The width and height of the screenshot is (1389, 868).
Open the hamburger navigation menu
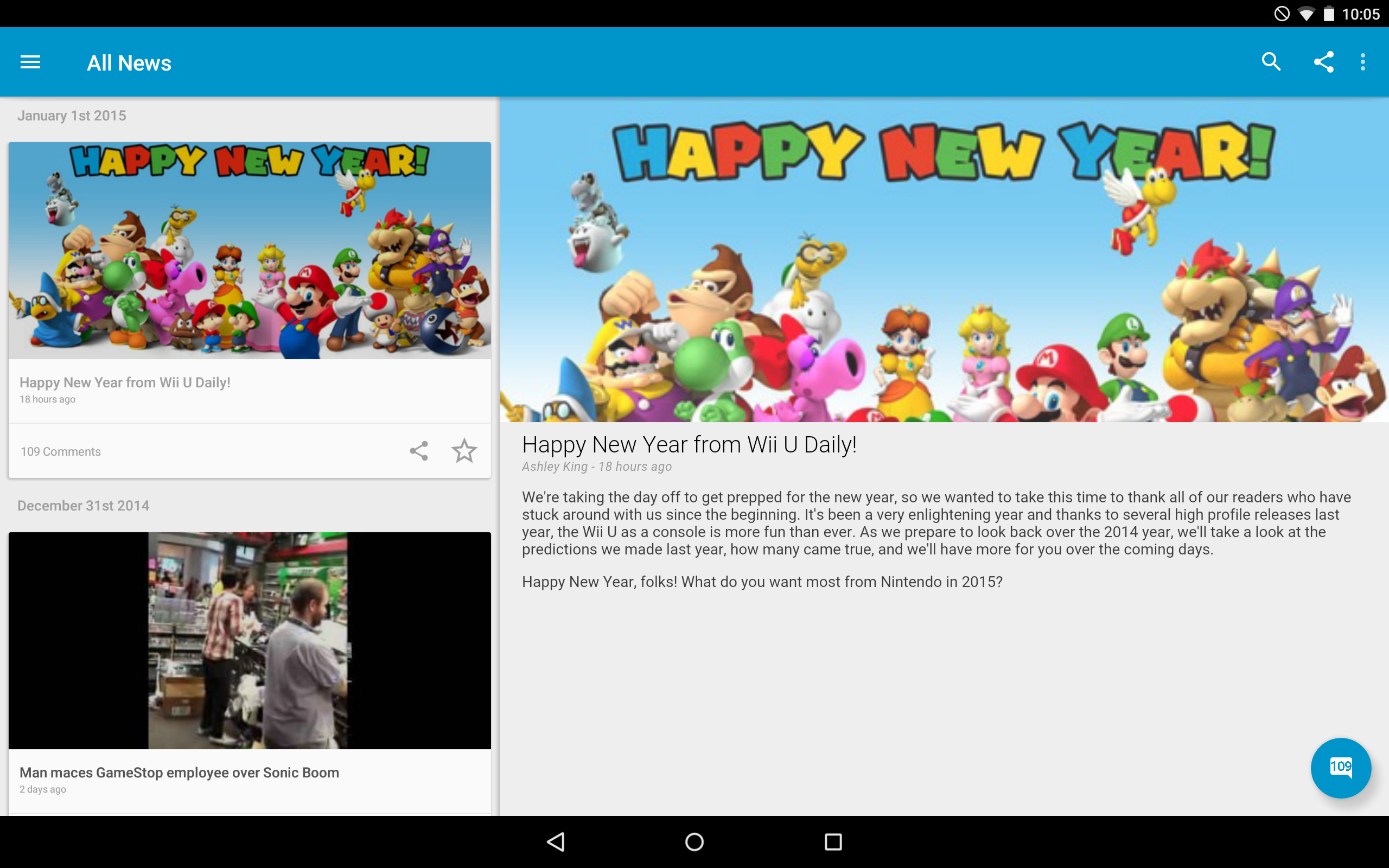coord(30,62)
